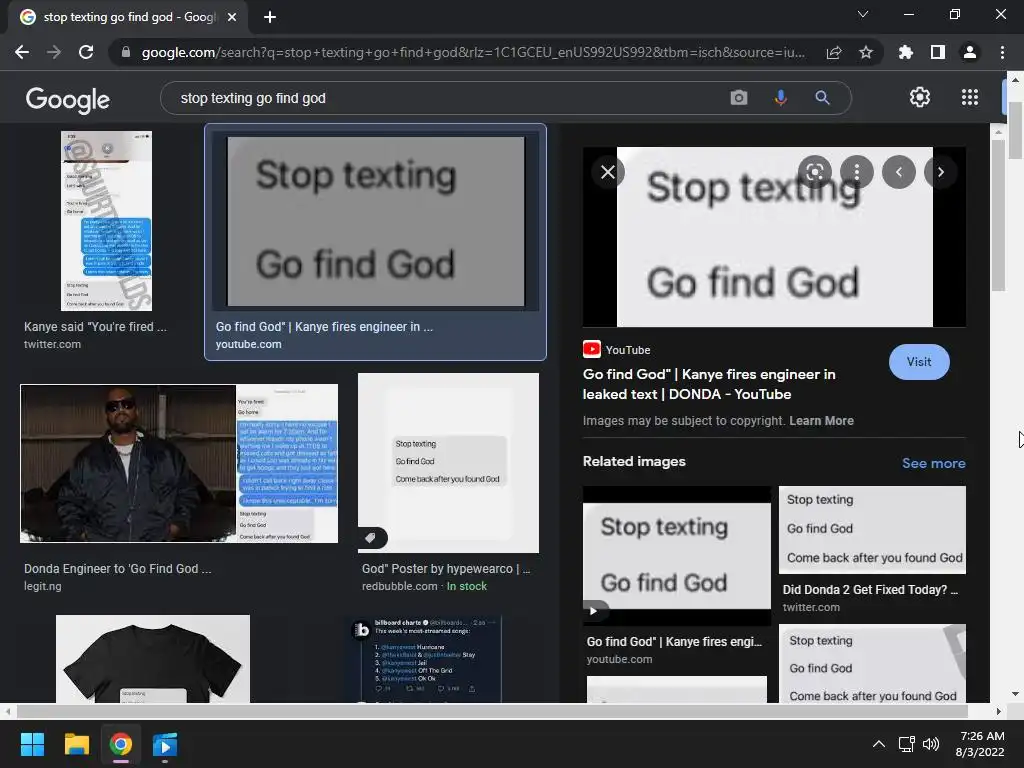This screenshot has width=1024, height=768.
Task: Click preview panel vertical scrollbar
Action: (998, 216)
